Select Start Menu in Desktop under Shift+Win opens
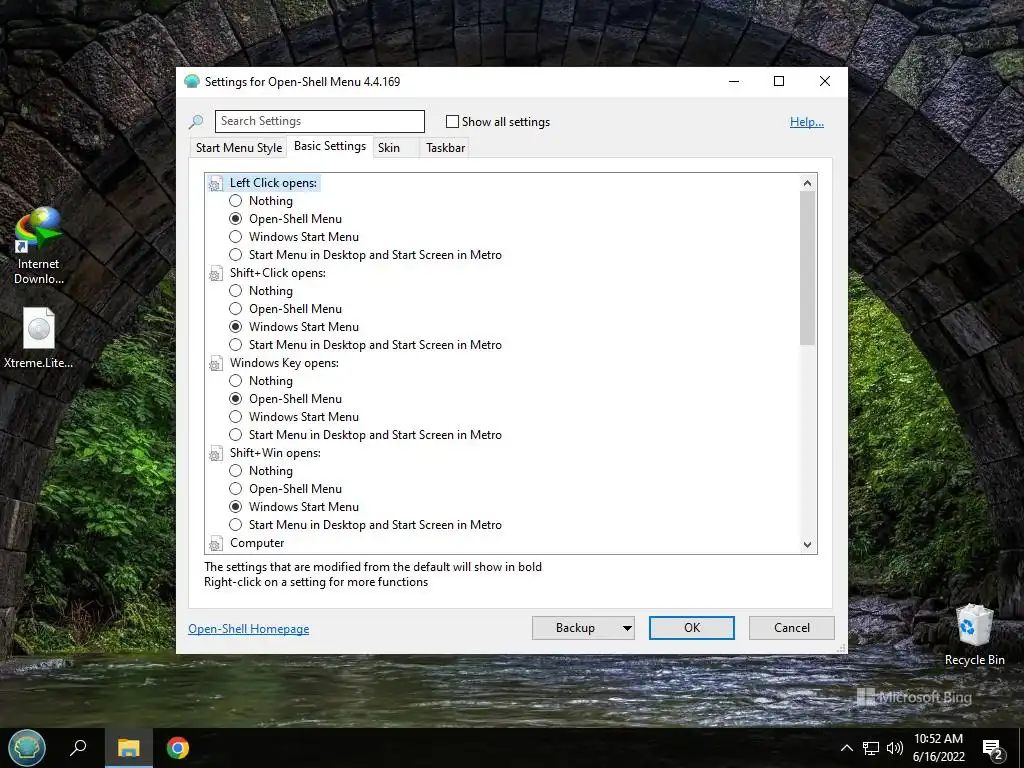 235,525
